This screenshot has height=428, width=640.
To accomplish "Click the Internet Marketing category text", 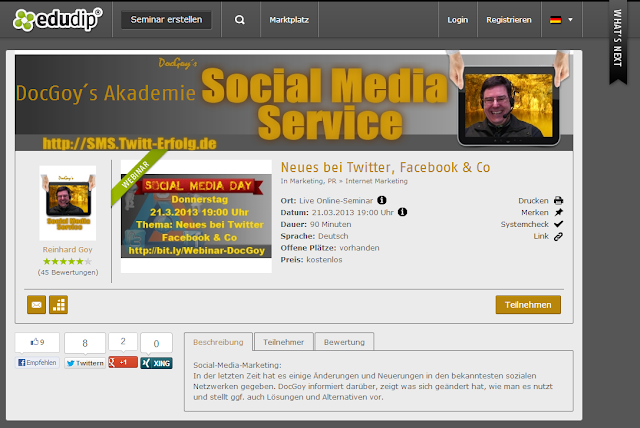I will tap(376, 181).
